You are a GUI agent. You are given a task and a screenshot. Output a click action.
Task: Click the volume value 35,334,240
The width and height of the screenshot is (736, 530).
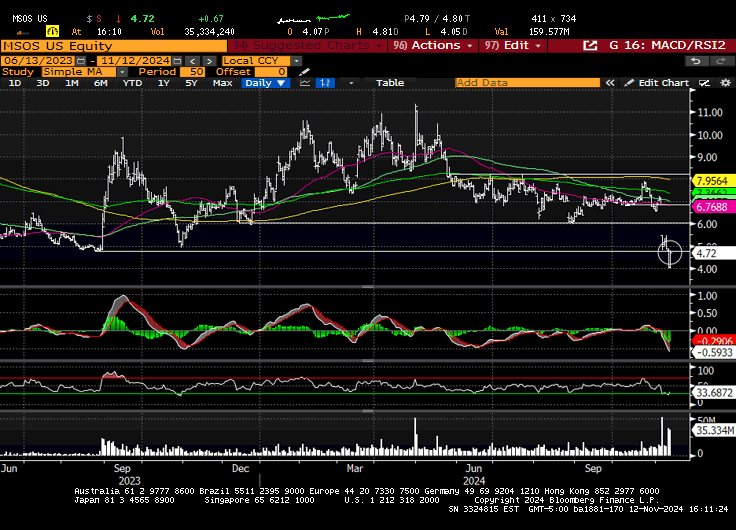[x=209, y=32]
